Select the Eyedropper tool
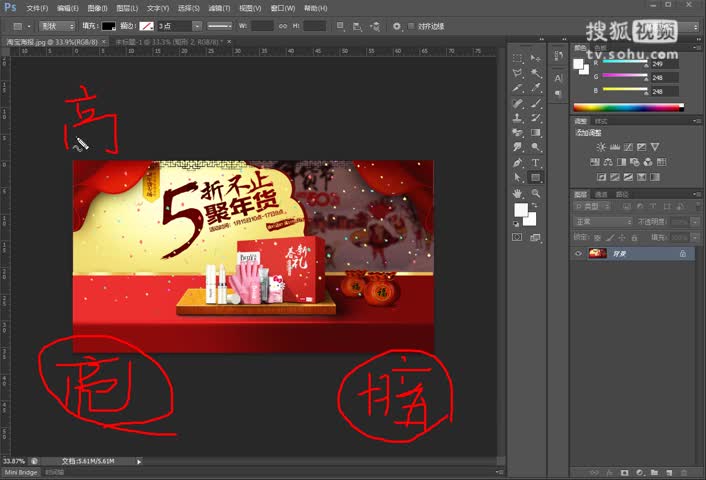 (x=535, y=88)
